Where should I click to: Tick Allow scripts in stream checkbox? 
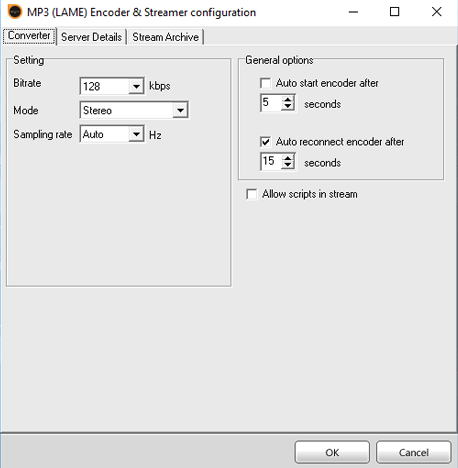click(x=251, y=194)
